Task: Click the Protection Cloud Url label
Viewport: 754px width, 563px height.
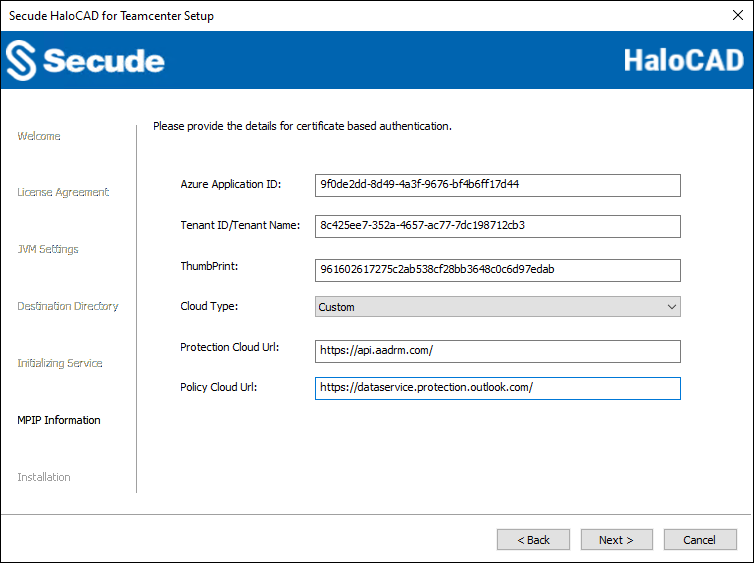Action: pos(230,347)
